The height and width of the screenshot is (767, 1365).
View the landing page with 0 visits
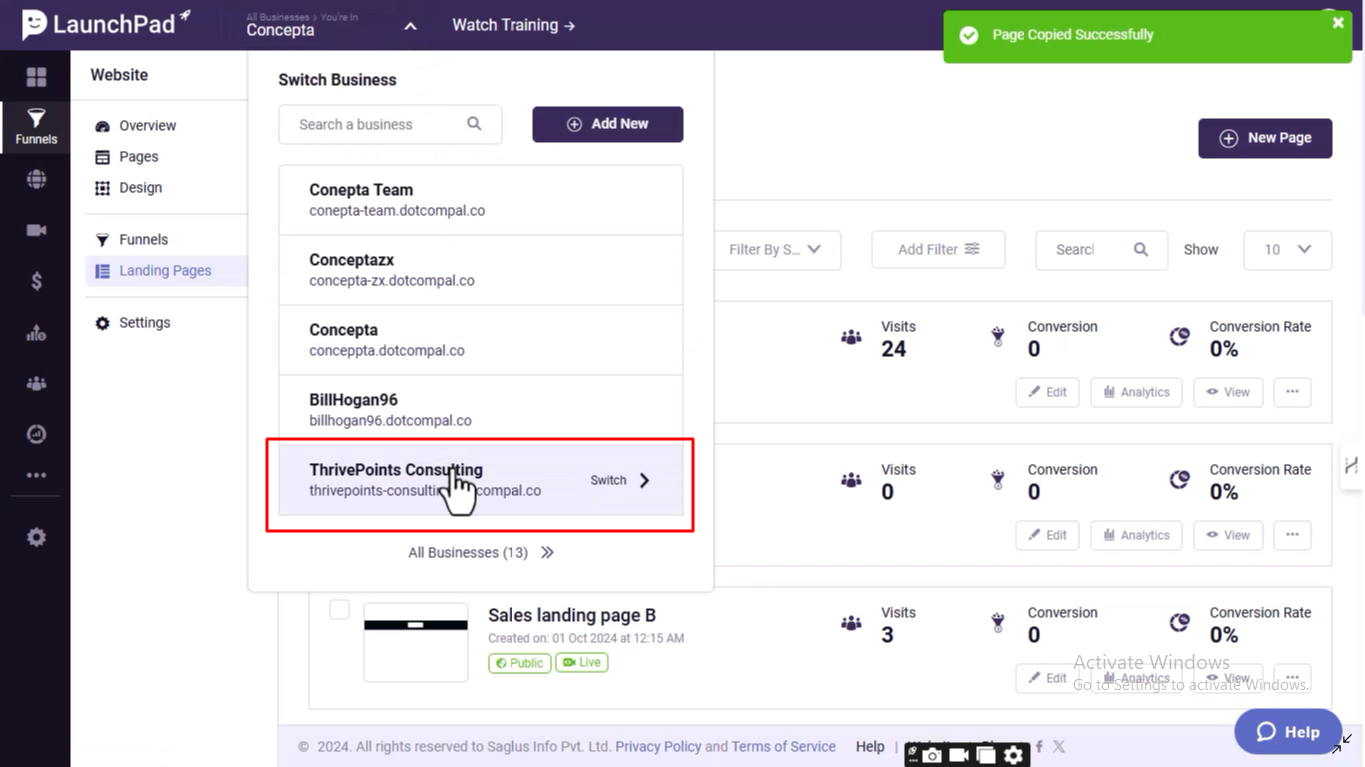pyautogui.click(x=1228, y=535)
